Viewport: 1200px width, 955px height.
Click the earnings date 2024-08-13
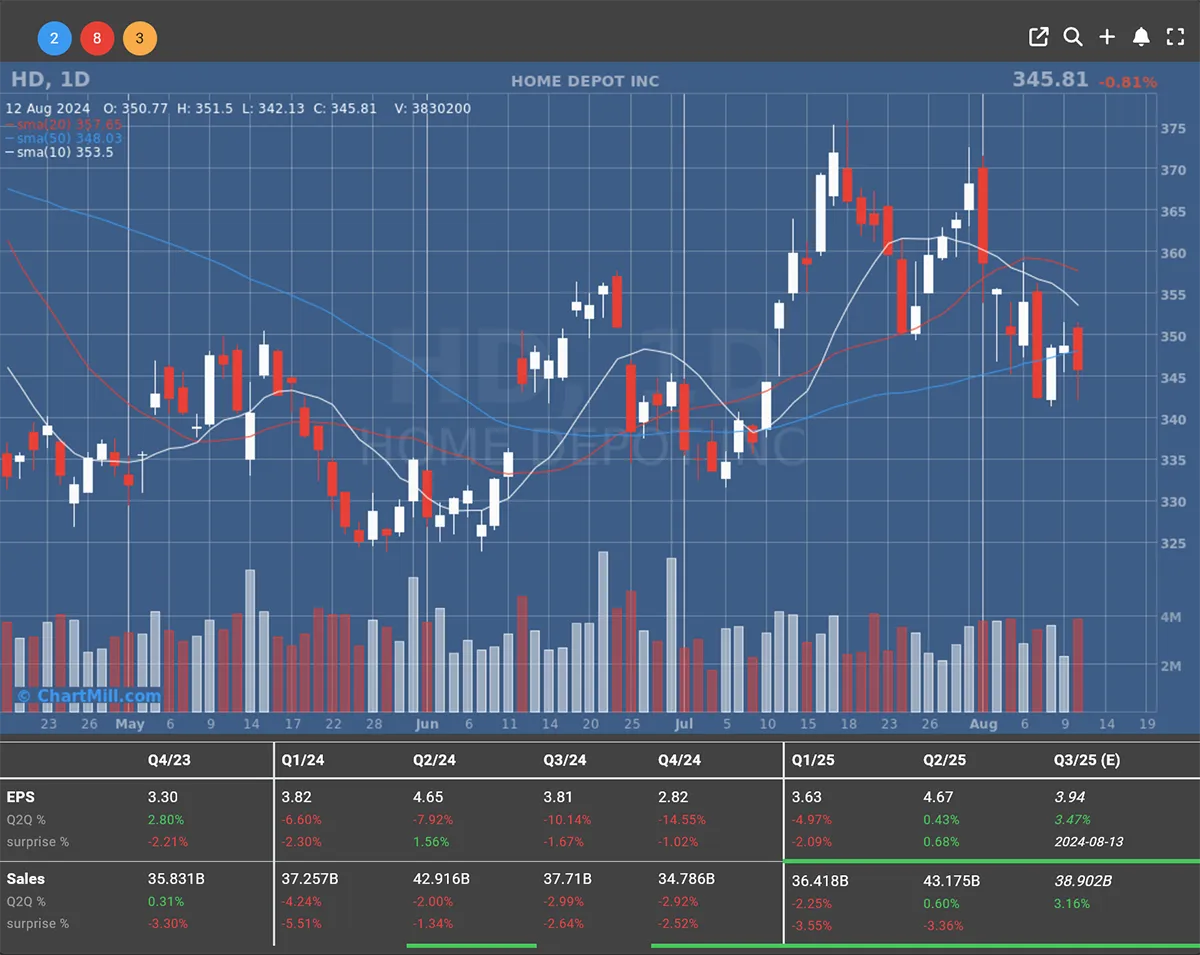[x=1089, y=841]
